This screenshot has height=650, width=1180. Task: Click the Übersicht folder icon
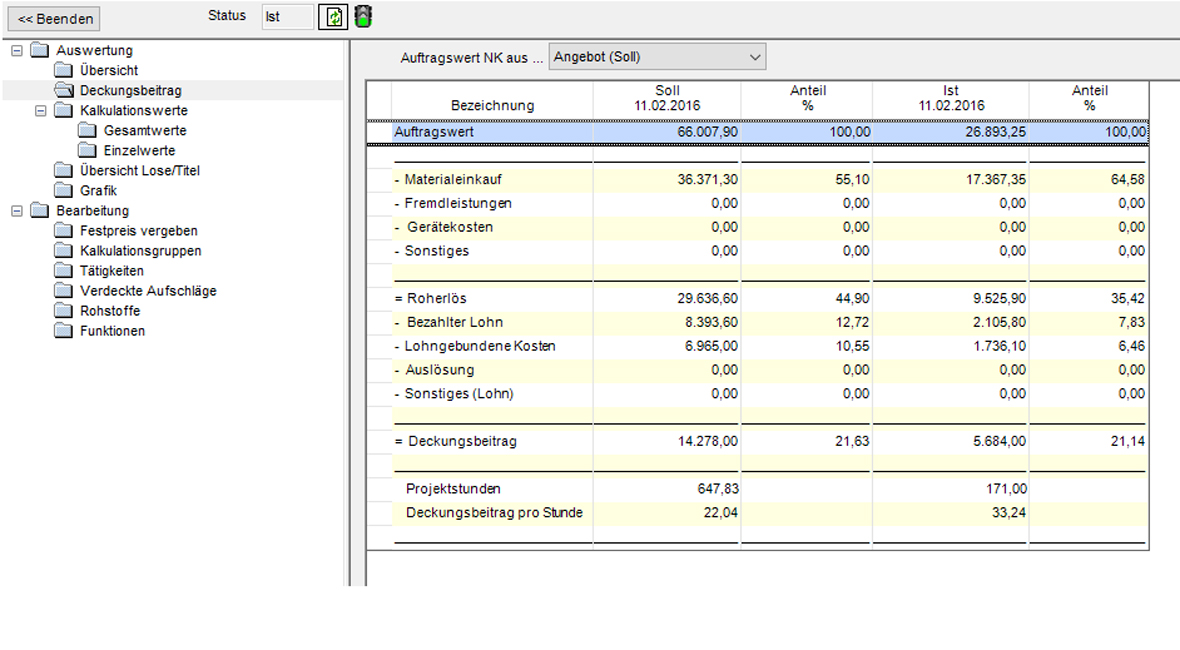pyautogui.click(x=63, y=71)
